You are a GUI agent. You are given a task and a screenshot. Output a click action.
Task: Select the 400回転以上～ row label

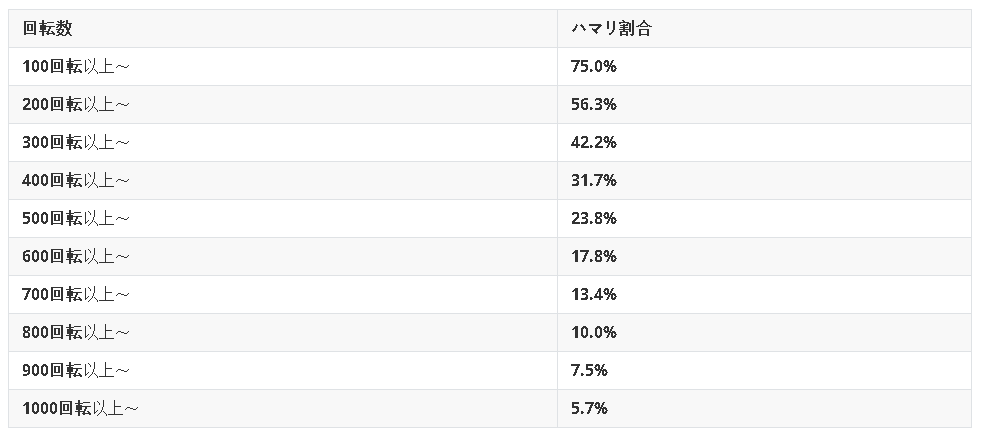coord(76,181)
